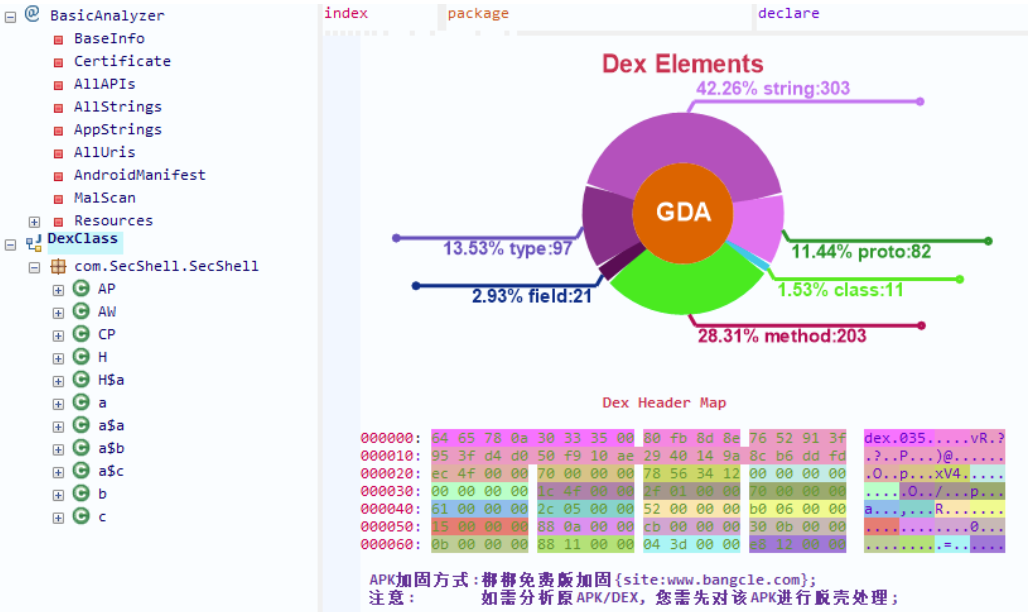This screenshot has width=1028, height=612.
Task: Expand the CP class node
Action: [58, 335]
